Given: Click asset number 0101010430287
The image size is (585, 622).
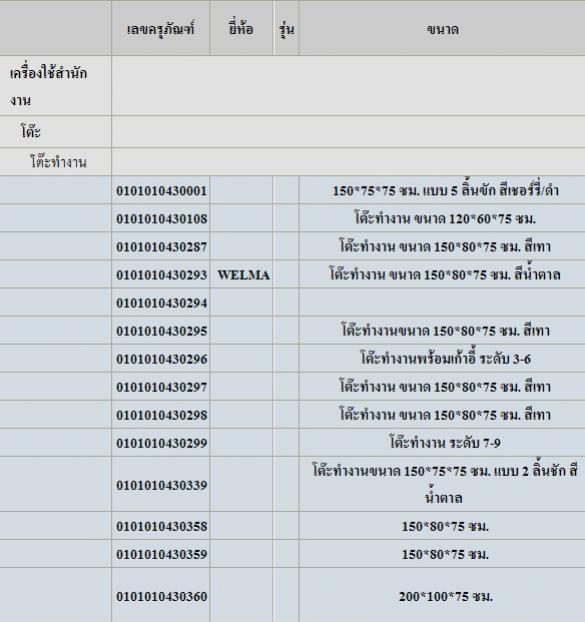Looking at the screenshot, I should click(x=161, y=247).
